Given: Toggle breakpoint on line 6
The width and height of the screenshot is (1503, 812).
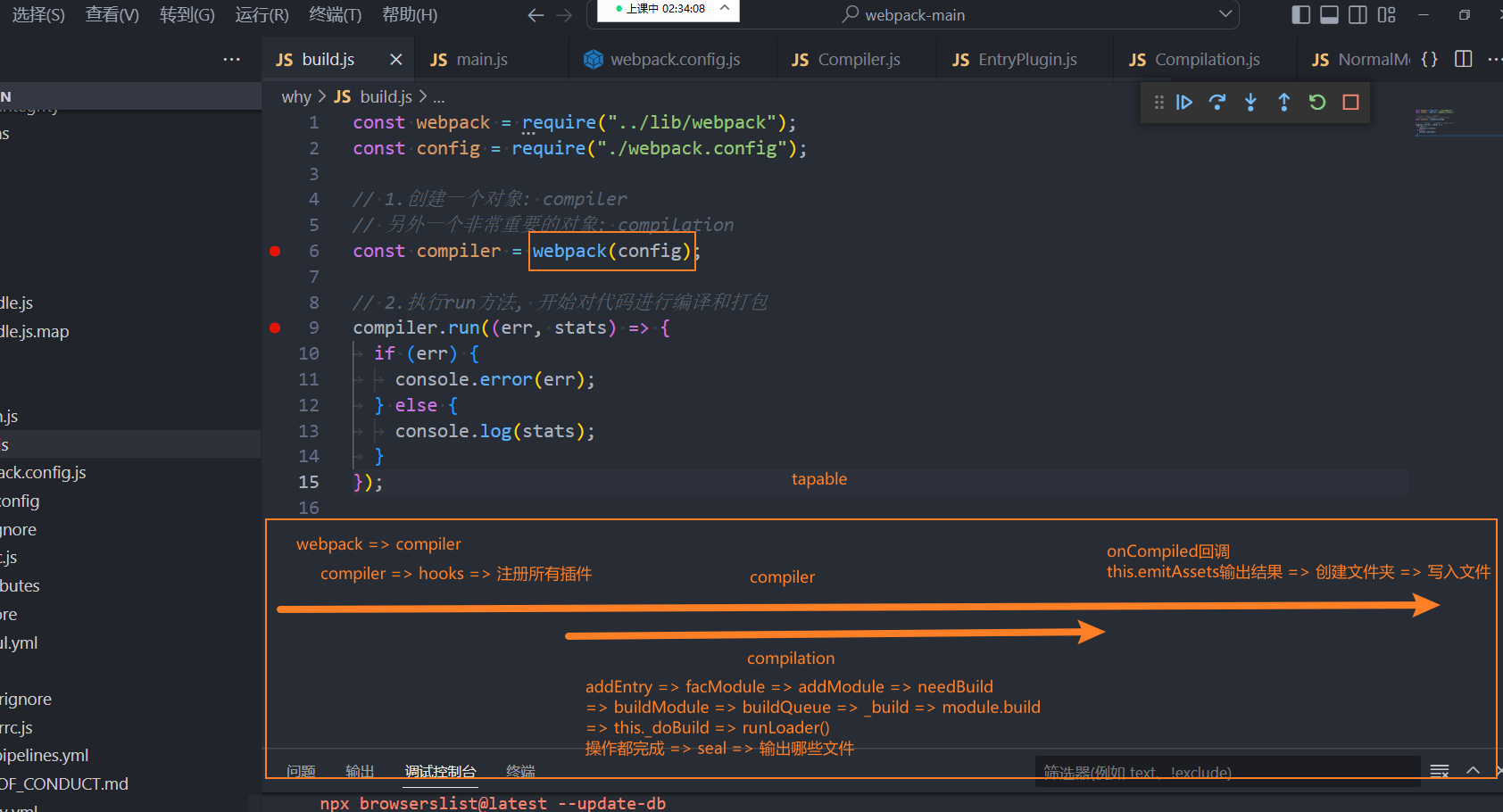Looking at the screenshot, I should [x=275, y=252].
